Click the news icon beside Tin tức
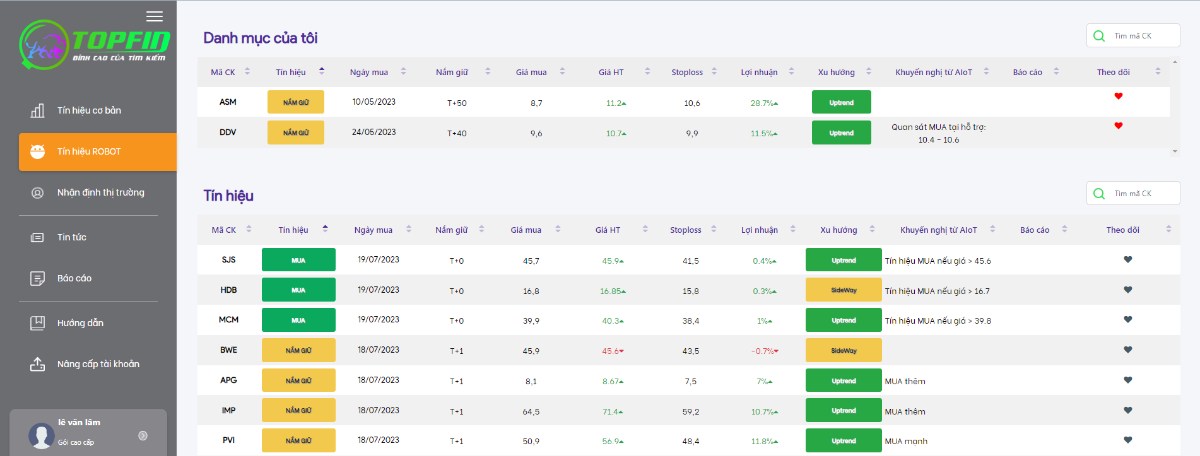Screen dimensions: 1200x456 pyautogui.click(x=38, y=237)
